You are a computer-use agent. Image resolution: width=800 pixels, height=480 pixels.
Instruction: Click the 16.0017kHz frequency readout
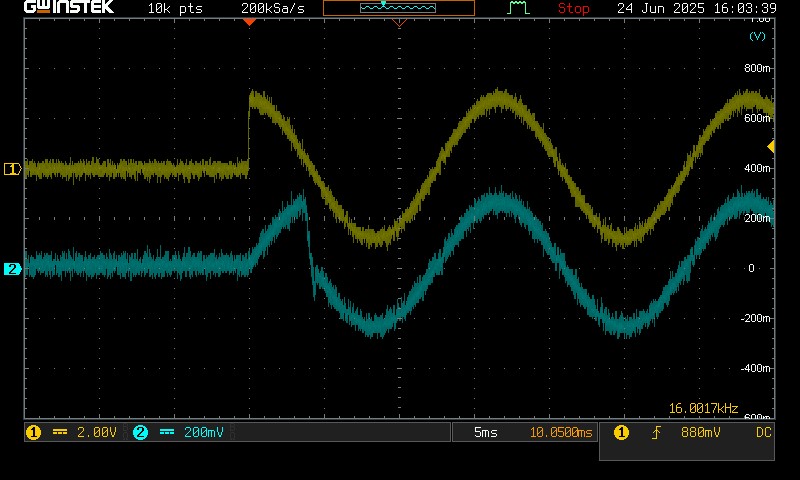(704, 409)
